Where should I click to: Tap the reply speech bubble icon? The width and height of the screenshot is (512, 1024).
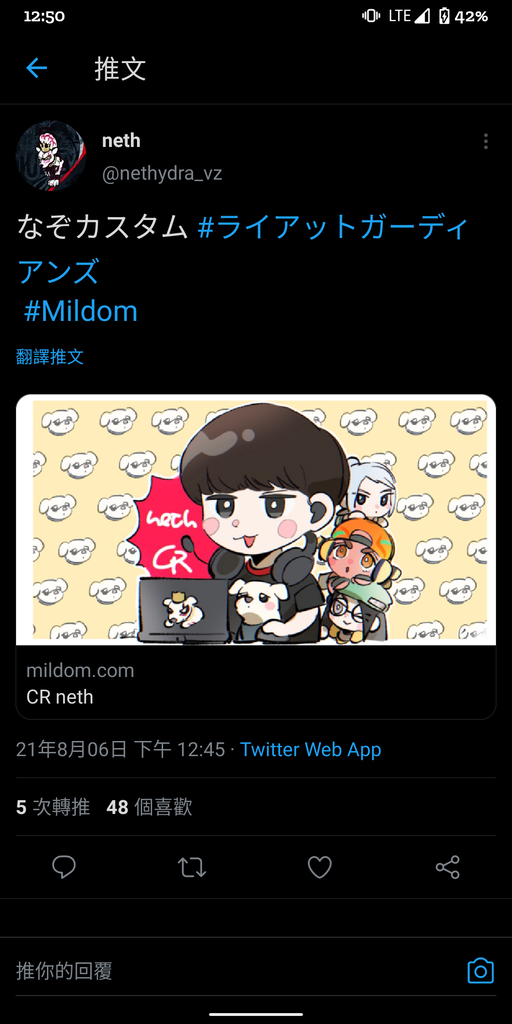[64, 867]
